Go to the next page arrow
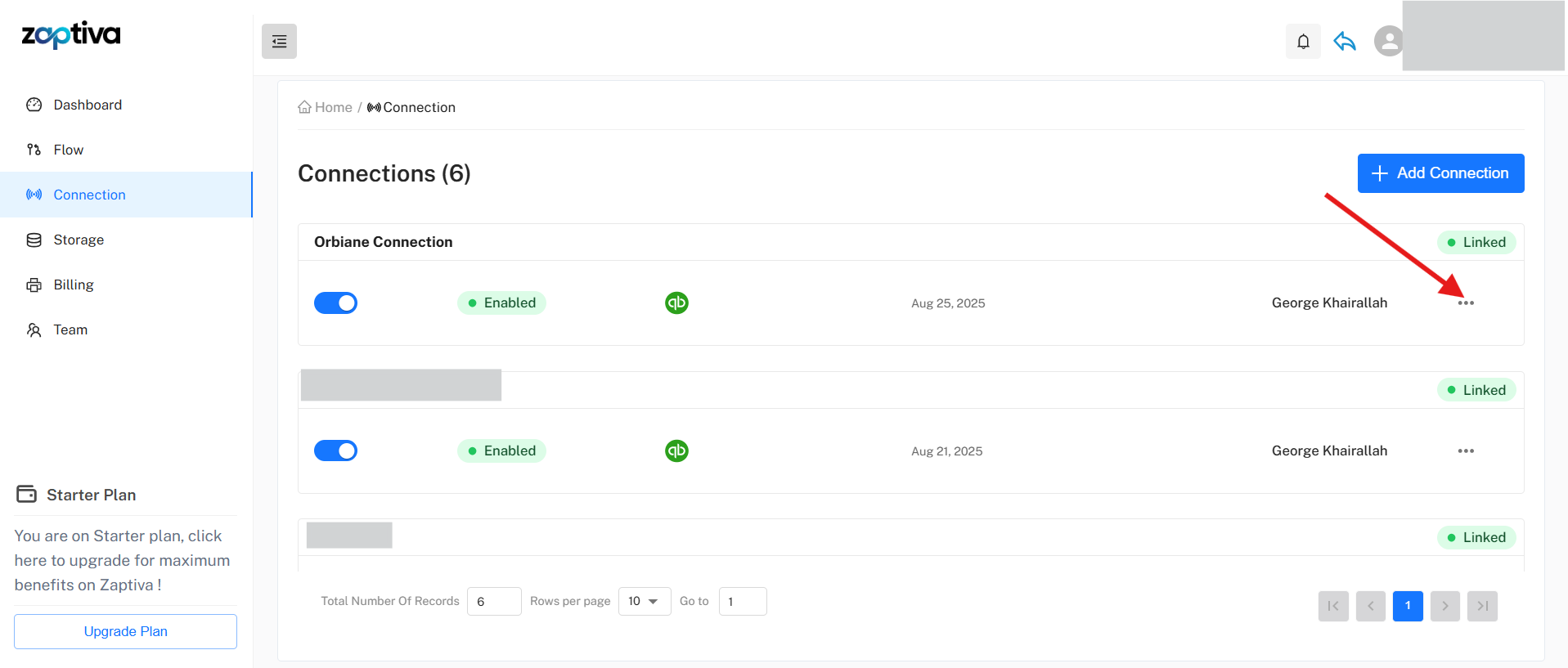The height and width of the screenshot is (668, 1568). (x=1444, y=606)
